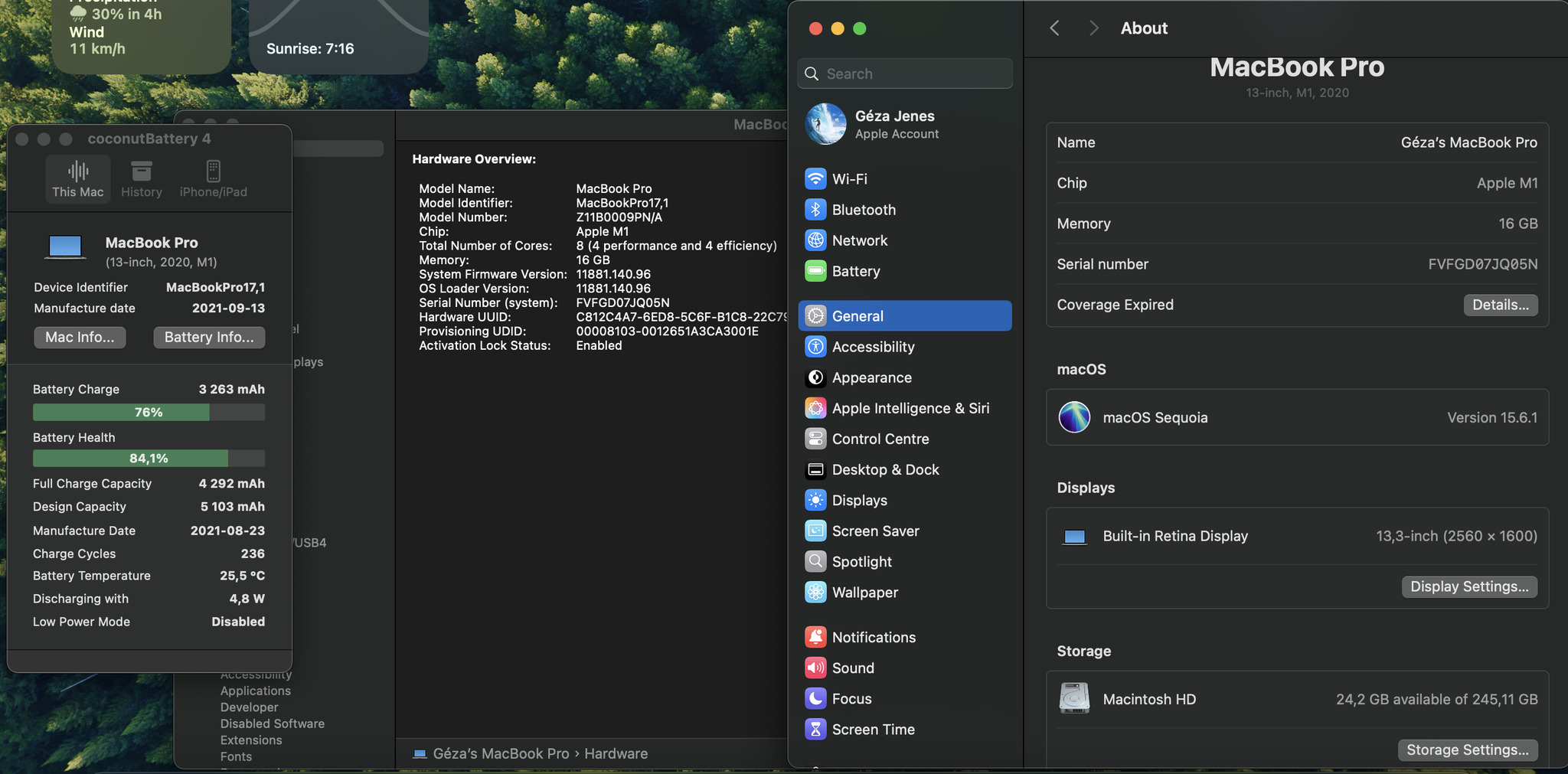The width and height of the screenshot is (1568, 774).
Task: Switch to iPhone/iPad tab
Action: pos(213,179)
